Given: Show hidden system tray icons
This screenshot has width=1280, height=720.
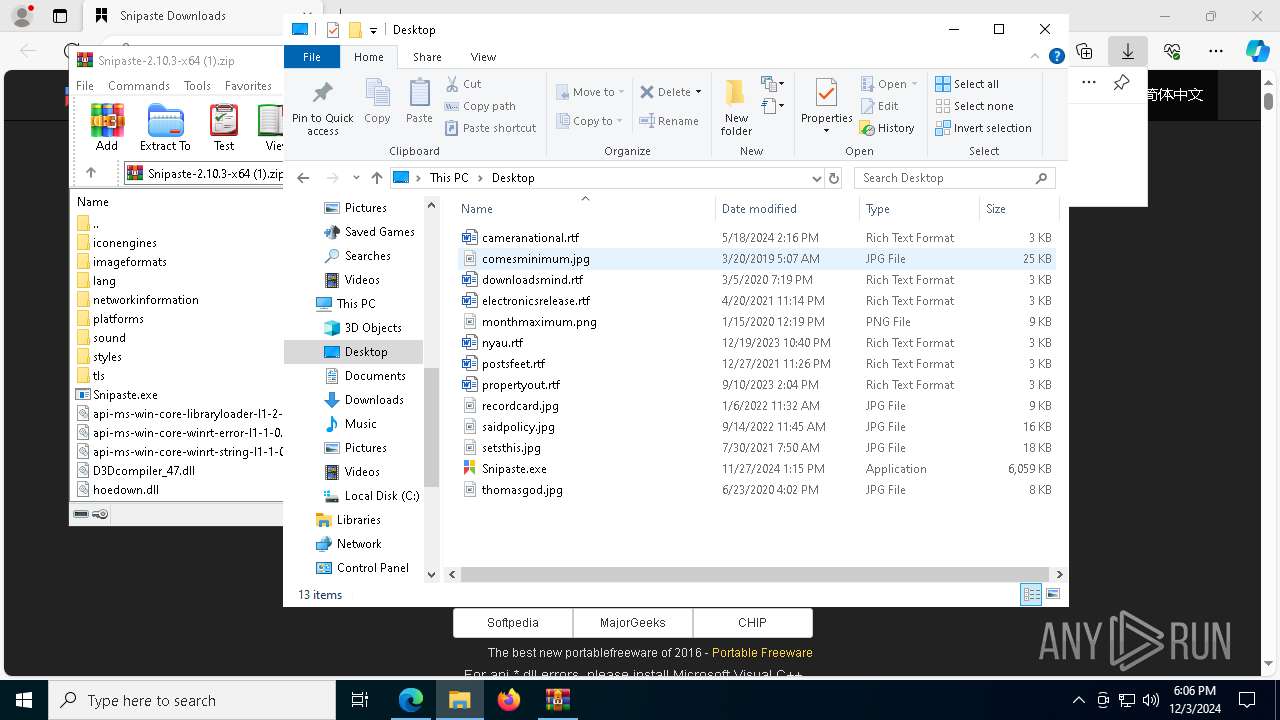Looking at the screenshot, I should (x=1078, y=700).
